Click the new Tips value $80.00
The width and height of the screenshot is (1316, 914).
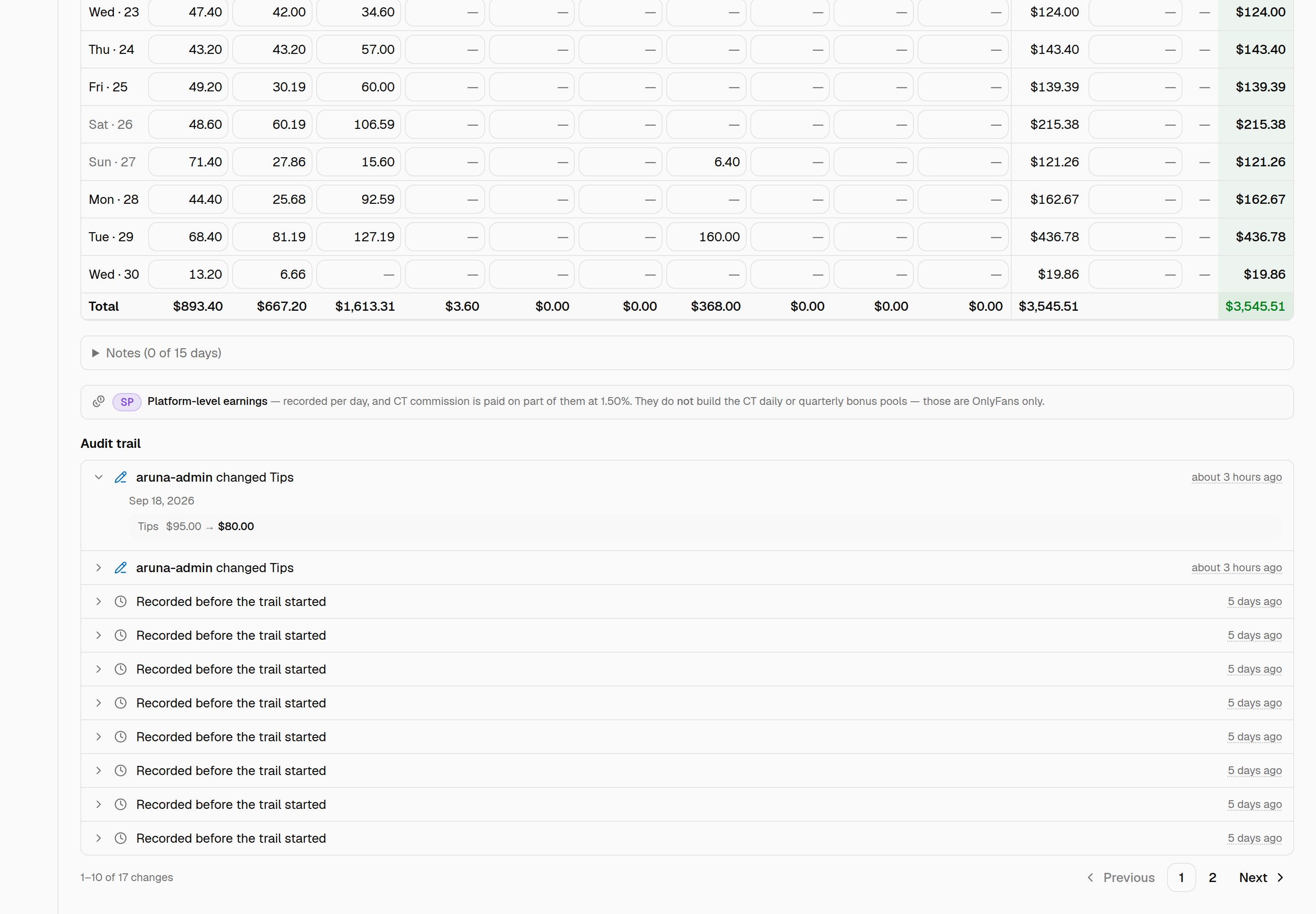(235, 527)
